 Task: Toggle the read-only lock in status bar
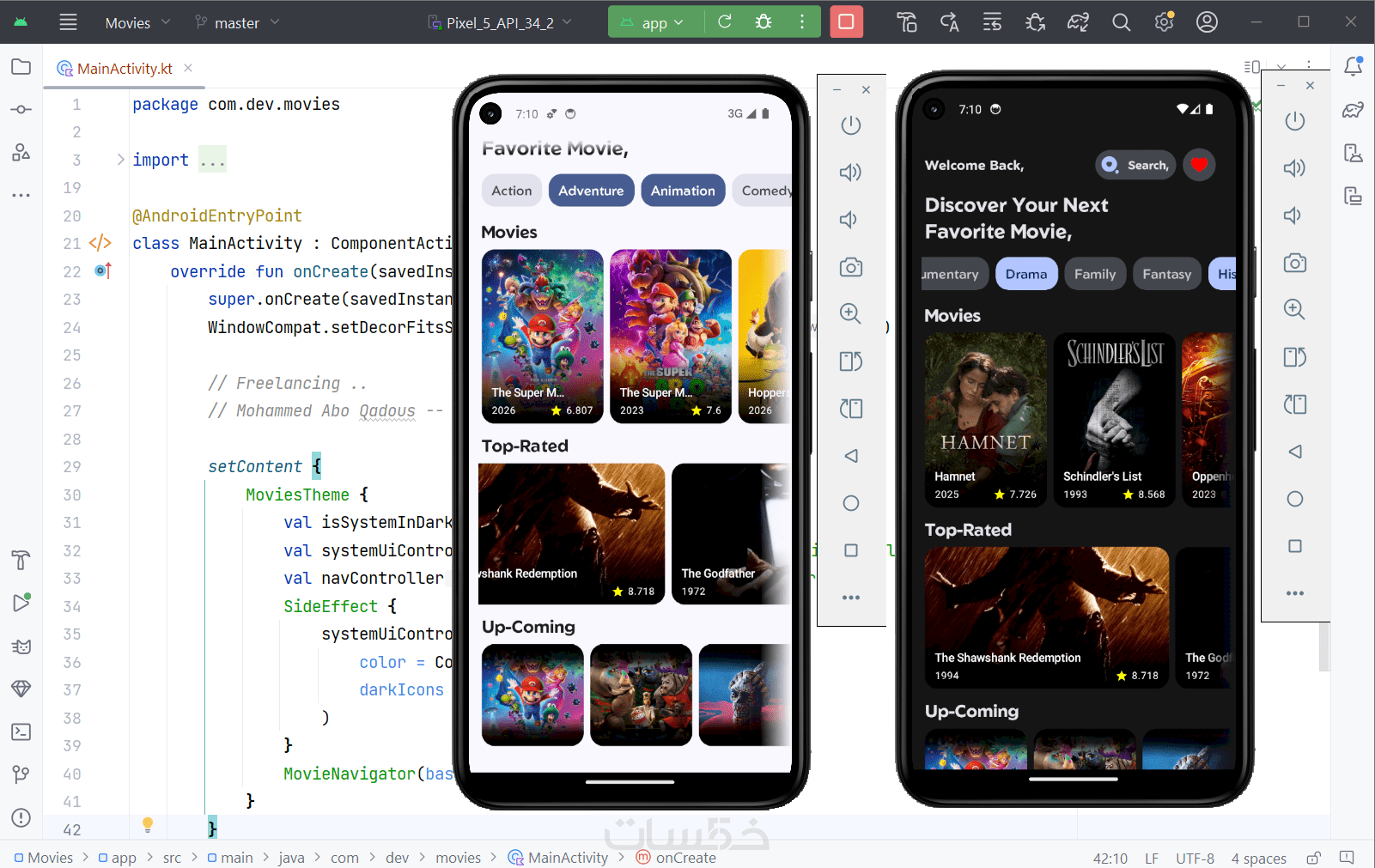(x=1313, y=858)
